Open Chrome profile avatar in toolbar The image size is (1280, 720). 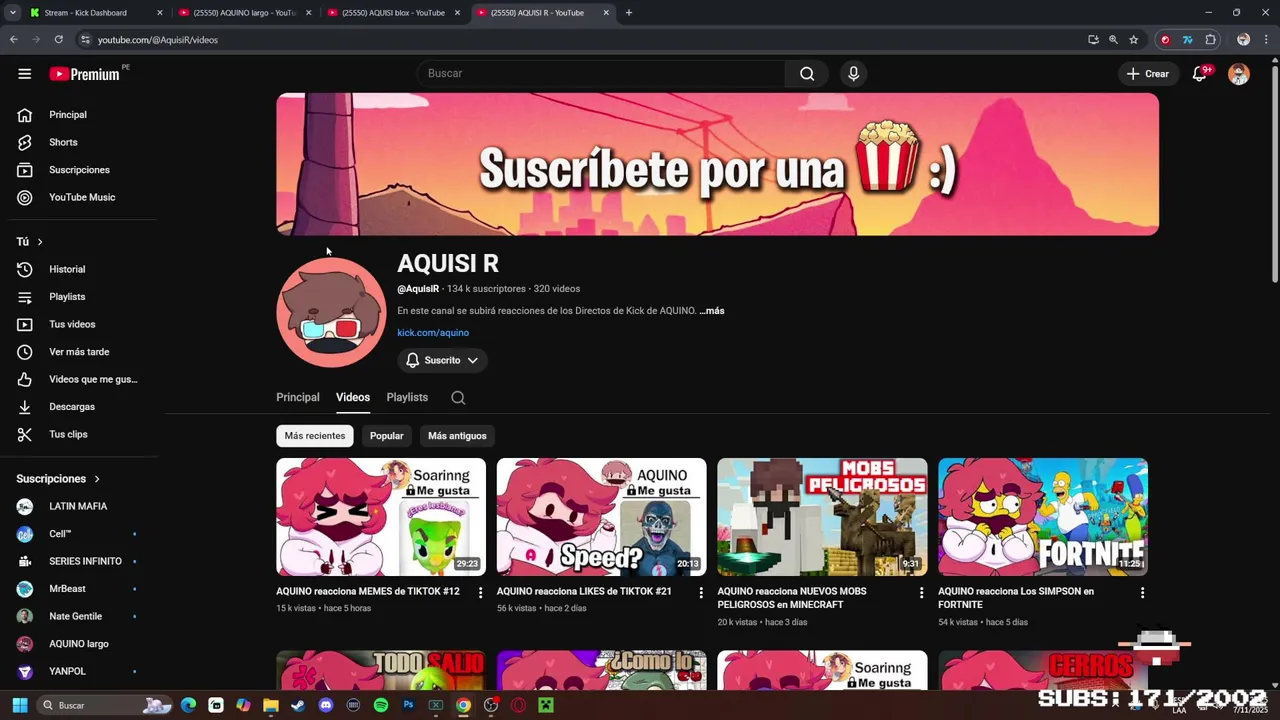(1243, 40)
